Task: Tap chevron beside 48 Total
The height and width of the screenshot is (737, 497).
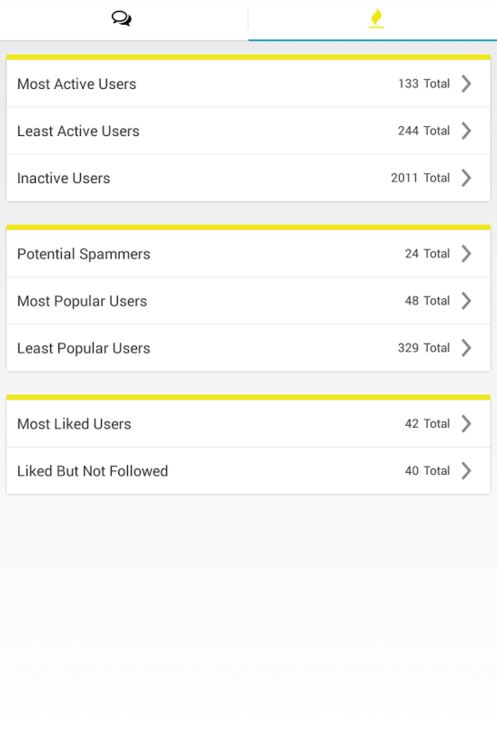Action: click(x=466, y=301)
